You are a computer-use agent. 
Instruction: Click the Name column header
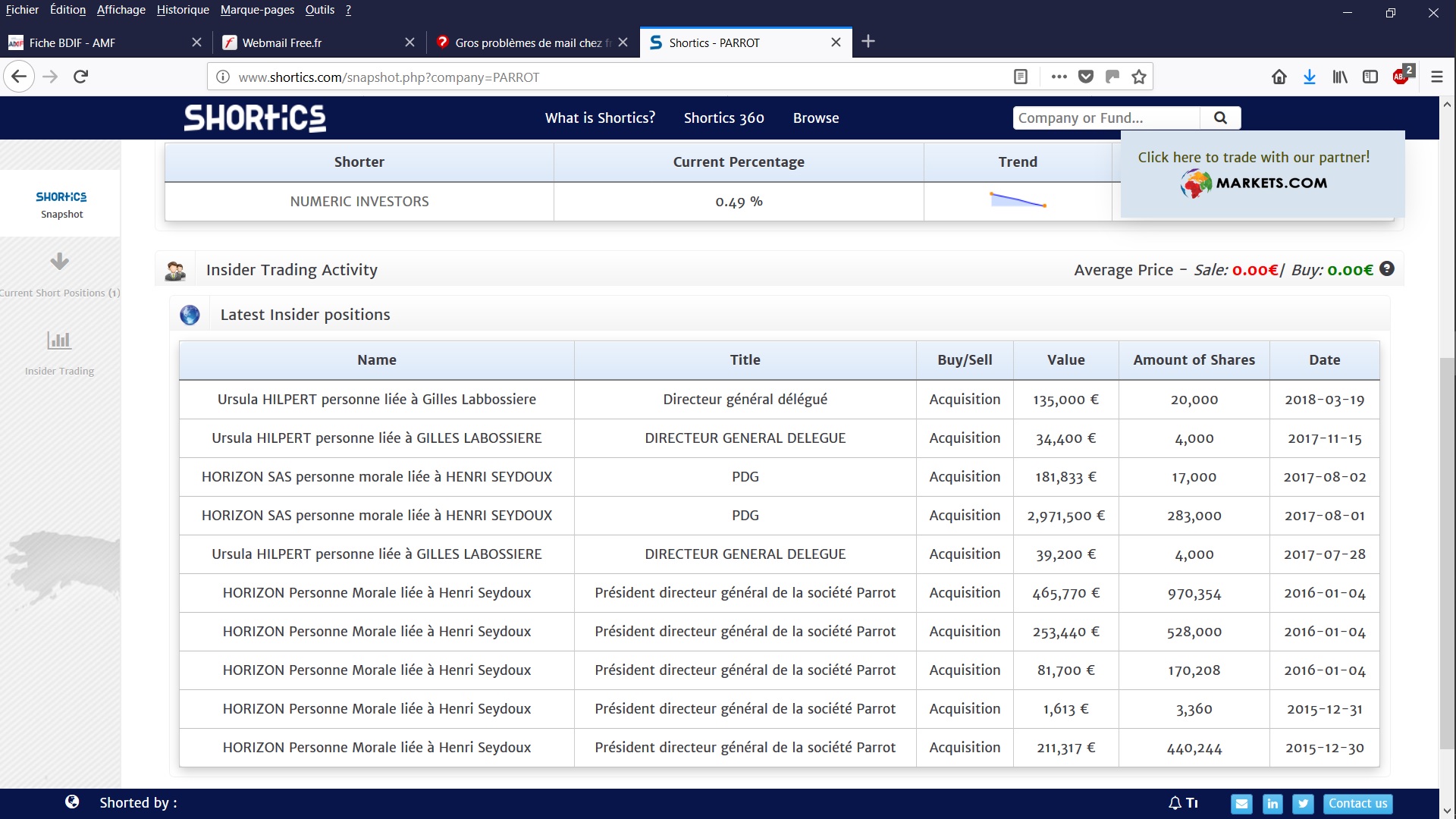pos(377,360)
